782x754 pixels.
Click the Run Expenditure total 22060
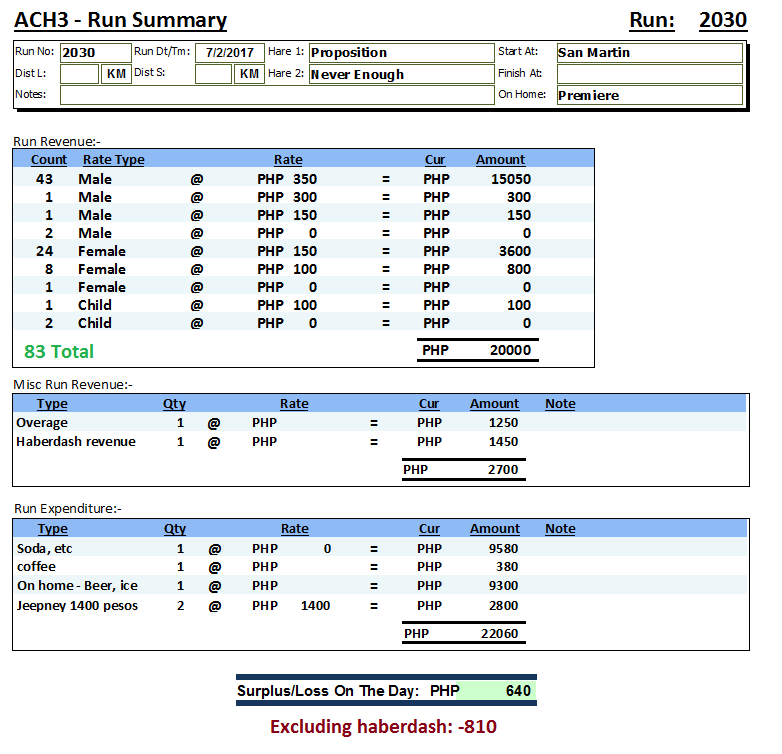[497, 634]
